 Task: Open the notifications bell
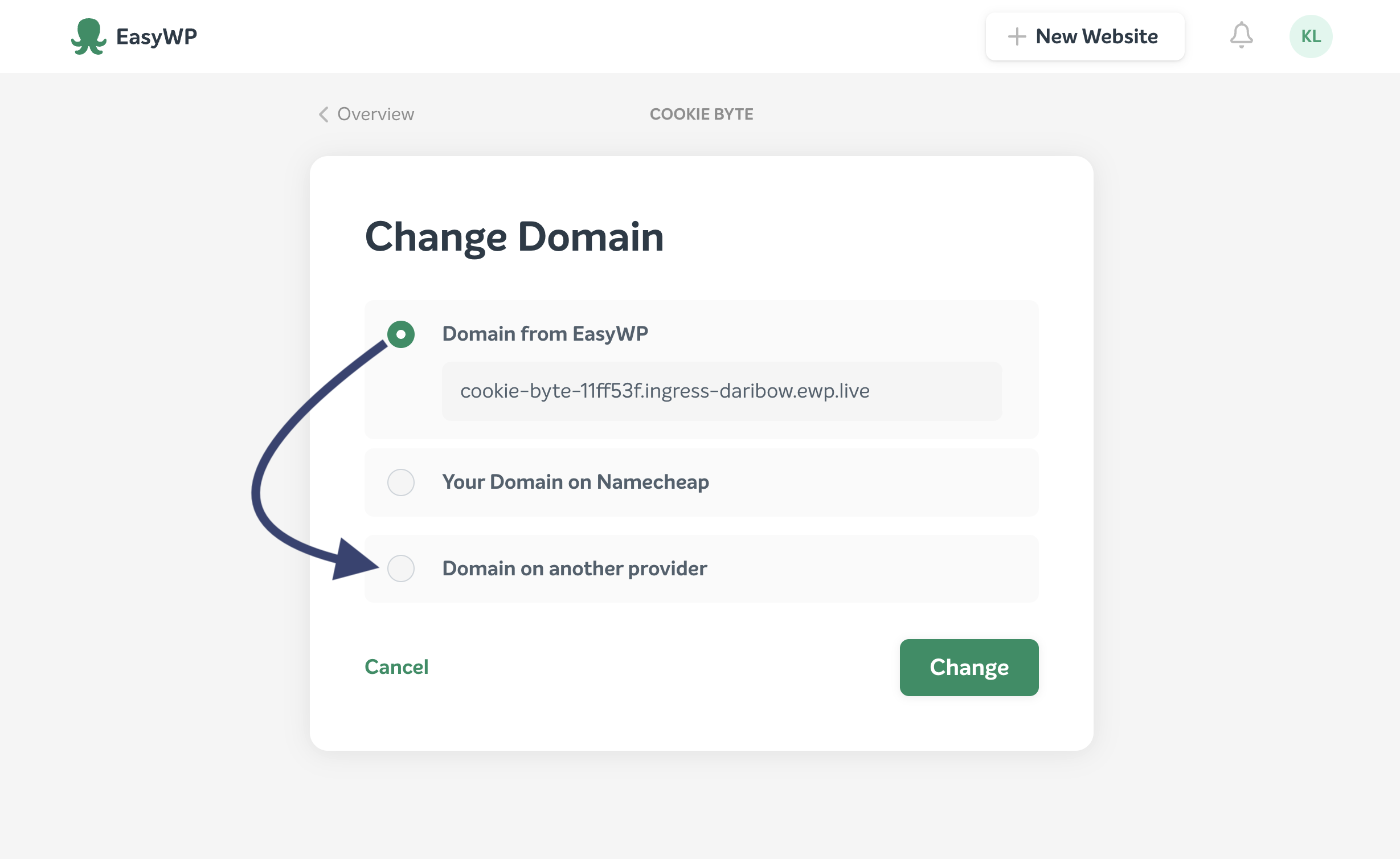pyautogui.click(x=1241, y=36)
